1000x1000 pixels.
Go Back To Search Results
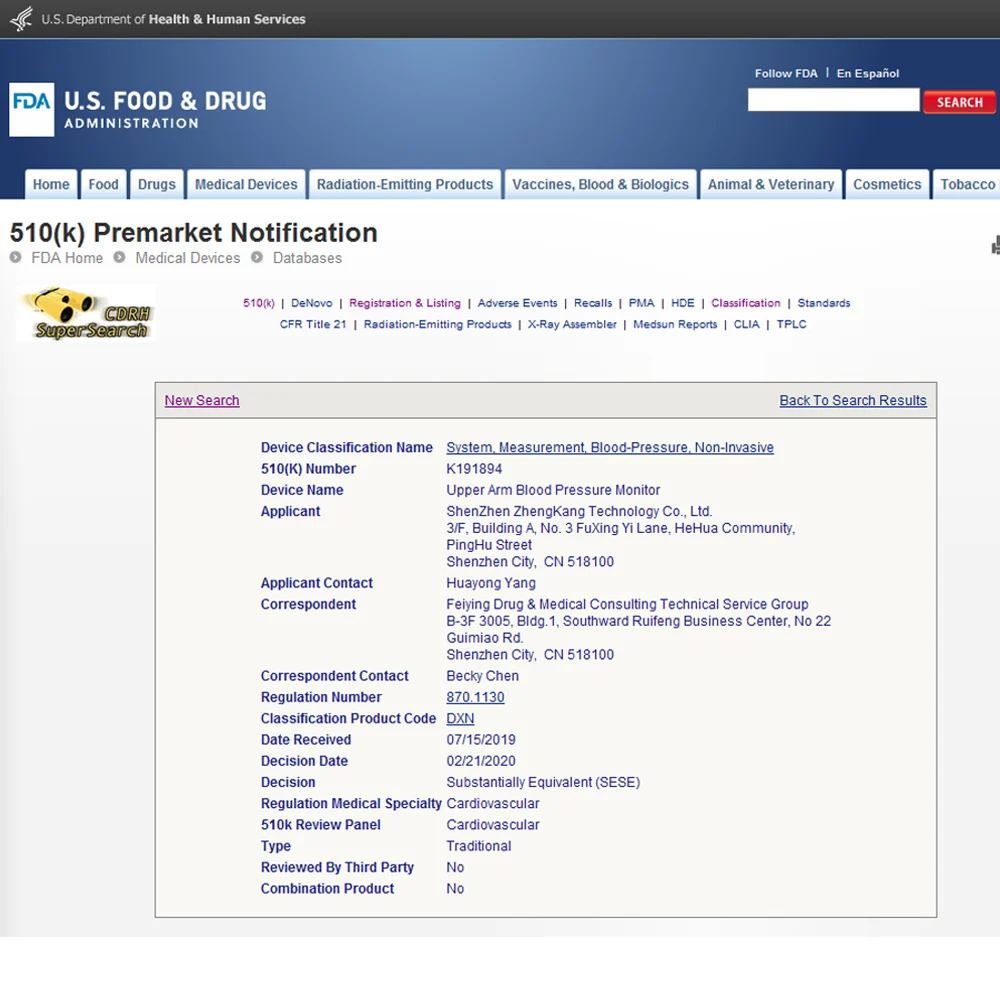click(853, 401)
